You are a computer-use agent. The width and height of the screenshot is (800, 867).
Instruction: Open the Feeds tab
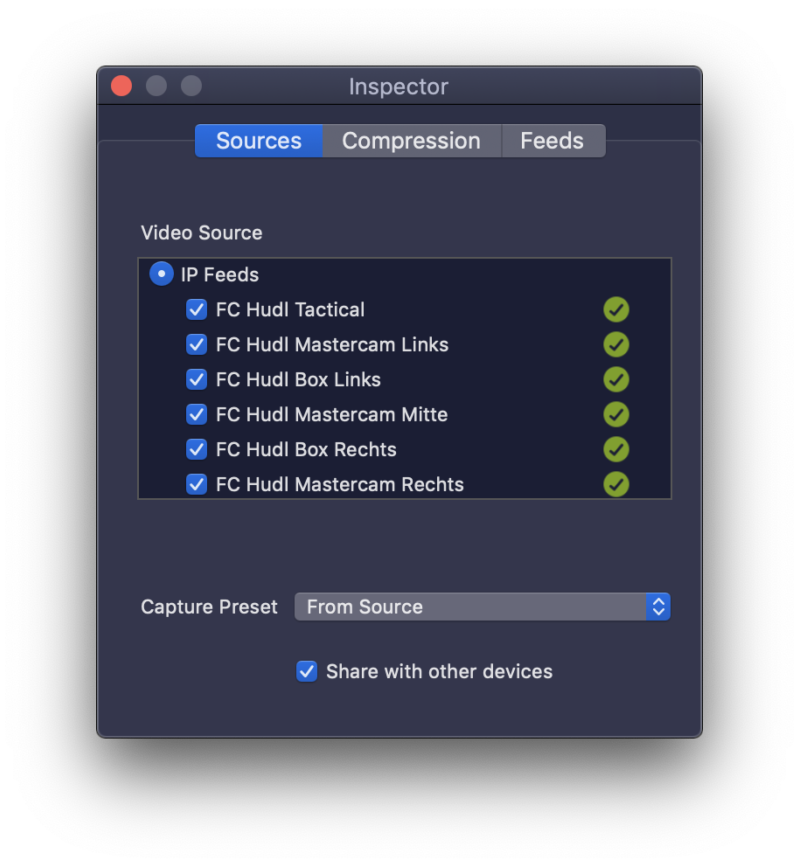click(552, 140)
